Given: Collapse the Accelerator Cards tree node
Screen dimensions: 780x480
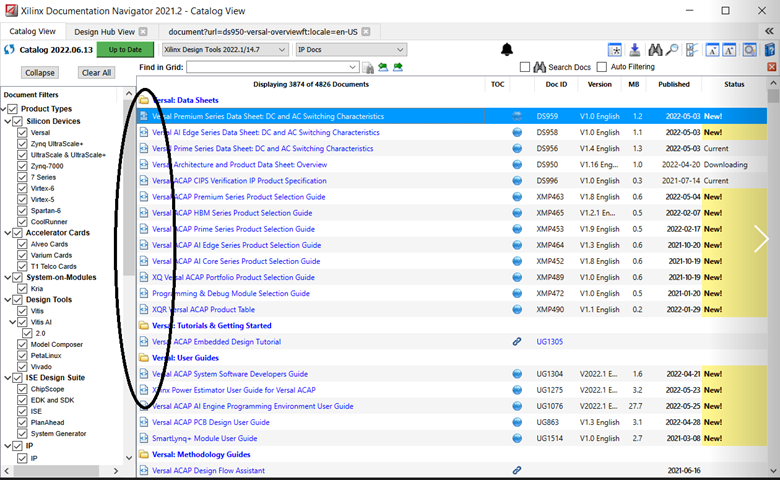Looking at the screenshot, I should point(6,232).
